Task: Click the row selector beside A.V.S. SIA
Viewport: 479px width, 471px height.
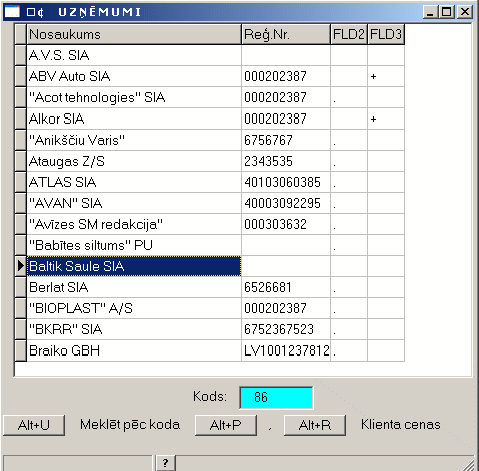Action: click(x=21, y=55)
